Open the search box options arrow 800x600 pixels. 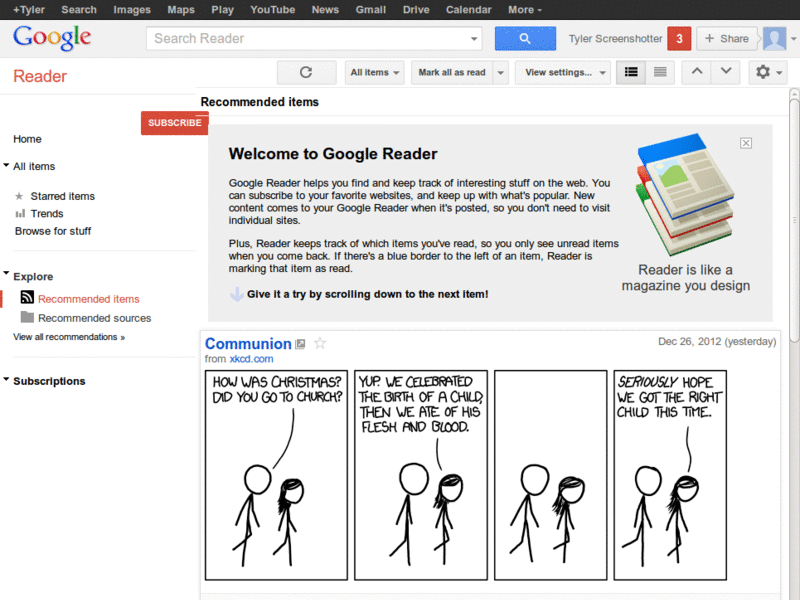pyautogui.click(x=474, y=39)
